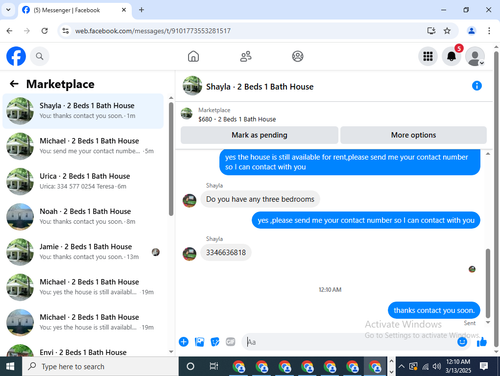The height and width of the screenshot is (376, 500).
Task: Bookmark this page star
Action: pos(447,31)
